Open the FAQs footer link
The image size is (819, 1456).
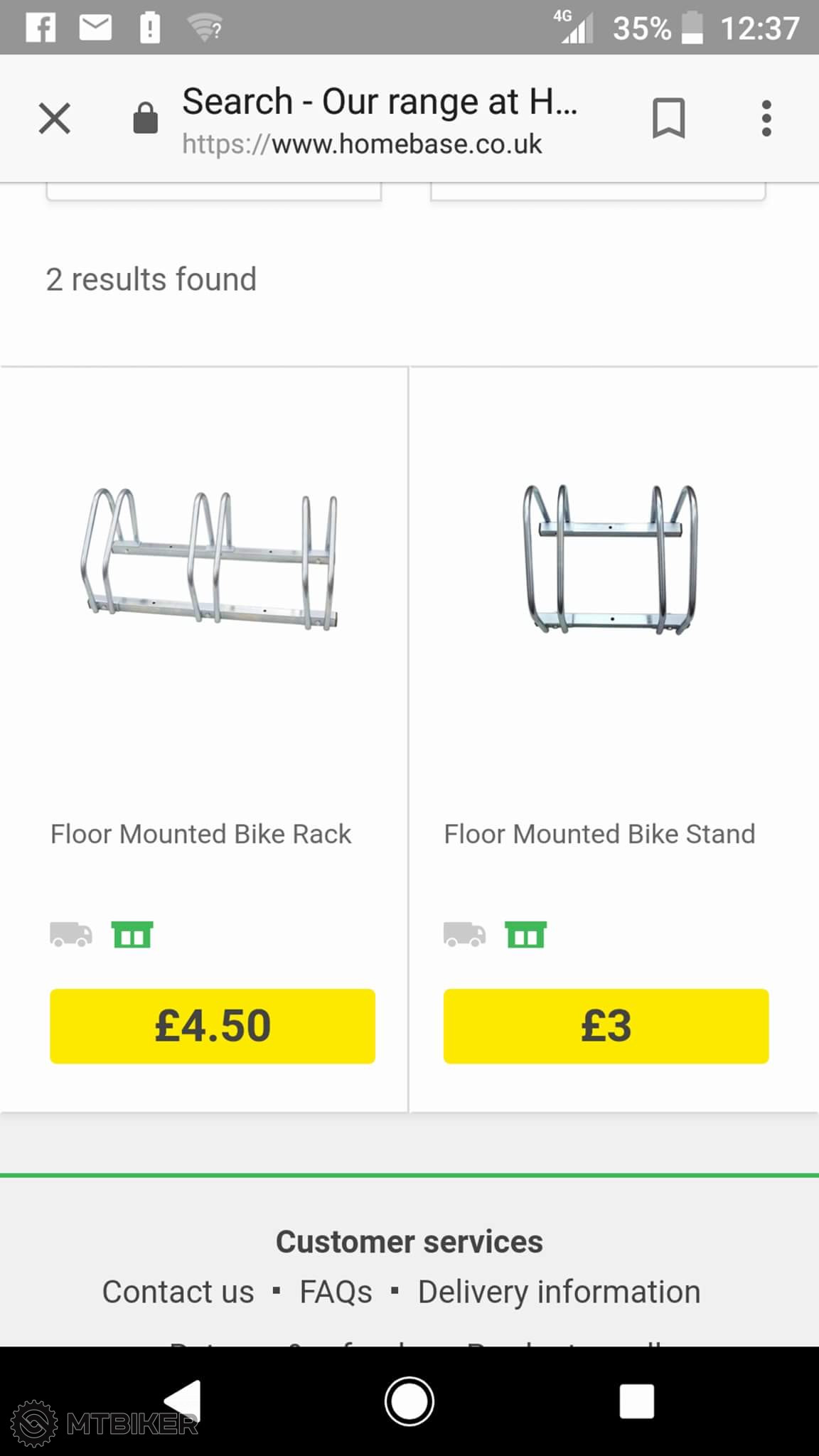tap(336, 1292)
